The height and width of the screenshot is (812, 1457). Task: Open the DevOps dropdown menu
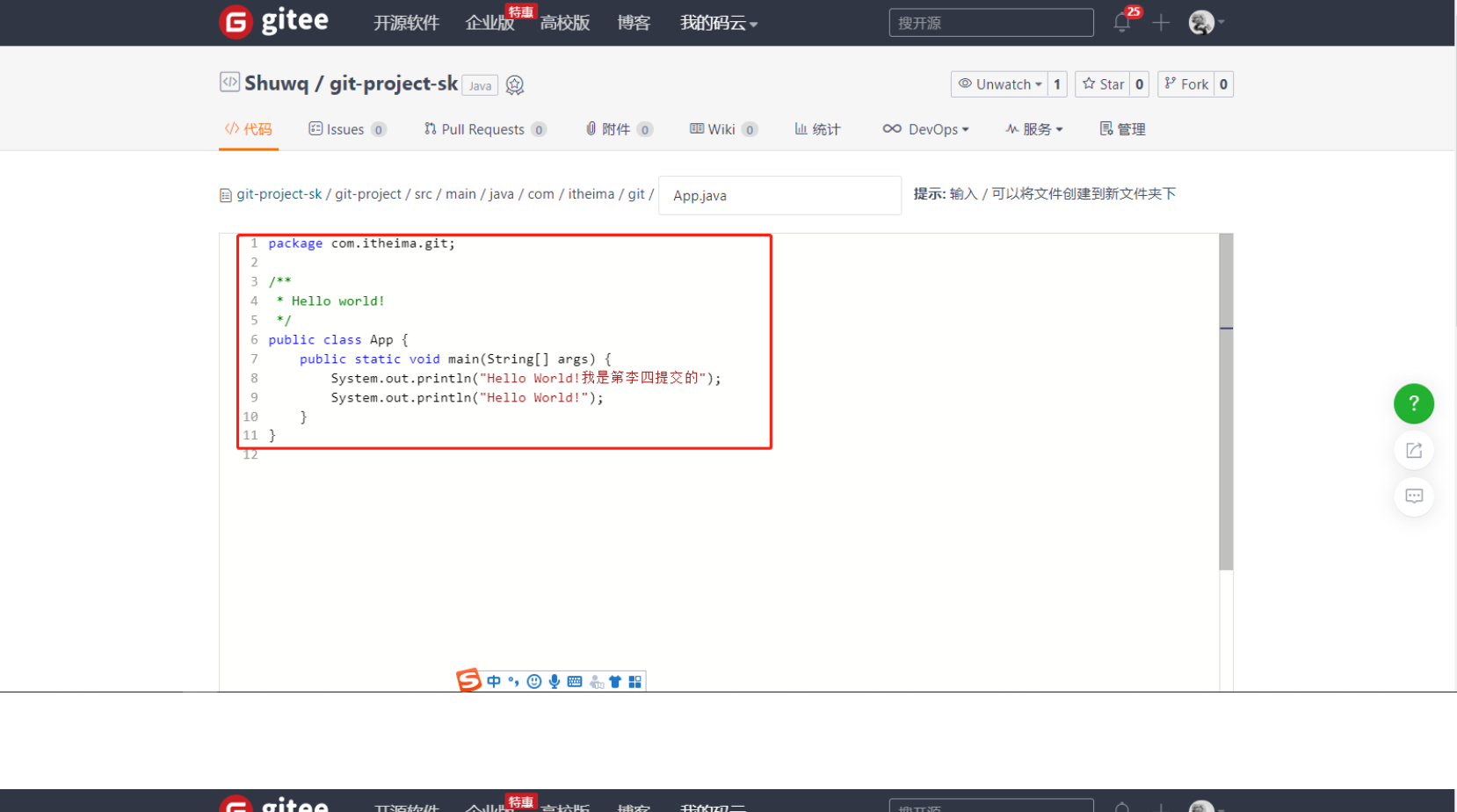coord(925,129)
